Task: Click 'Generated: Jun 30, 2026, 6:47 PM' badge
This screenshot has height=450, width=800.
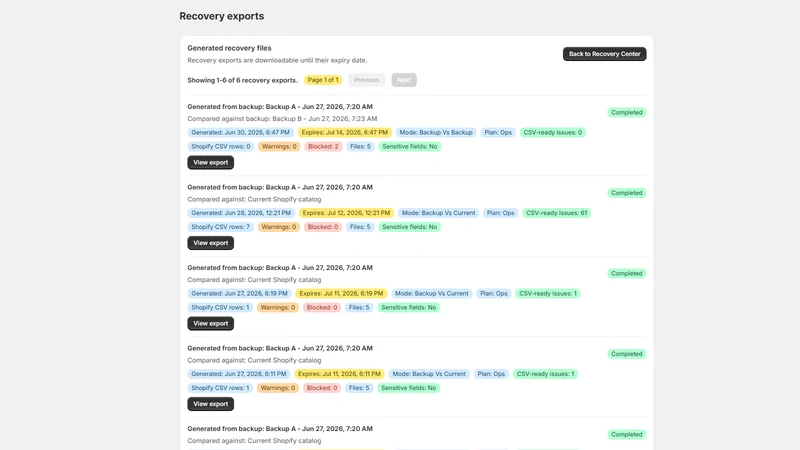Action: pyautogui.click(x=240, y=133)
